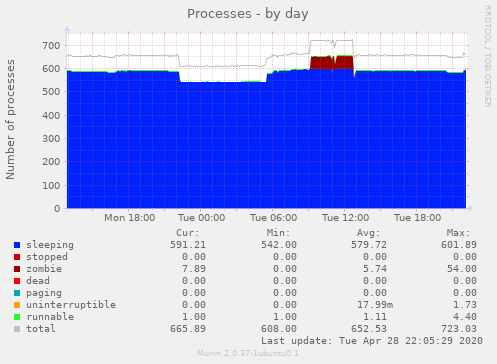Click sleeping current value 591.21
The height and width of the screenshot is (364, 497).
[188, 245]
